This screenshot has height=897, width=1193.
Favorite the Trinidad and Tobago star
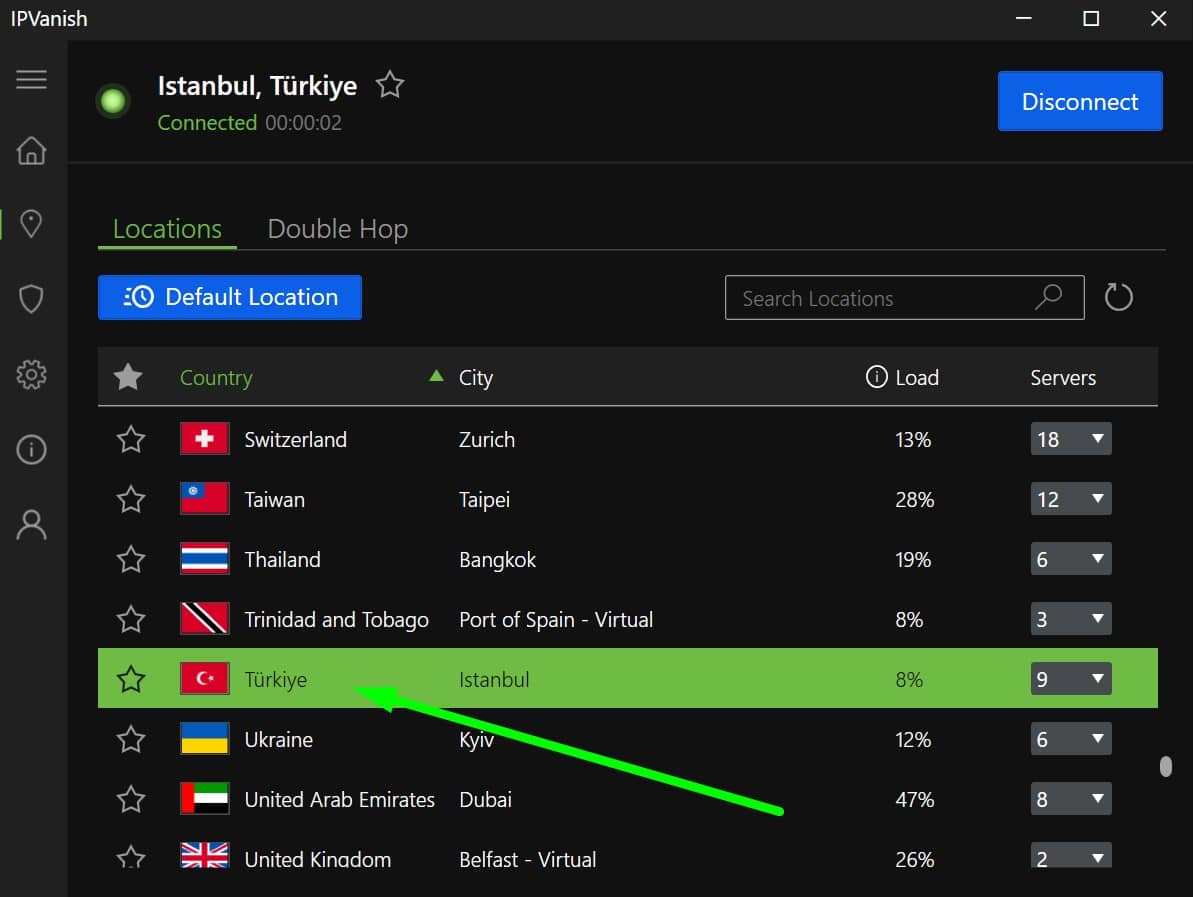tap(131, 619)
